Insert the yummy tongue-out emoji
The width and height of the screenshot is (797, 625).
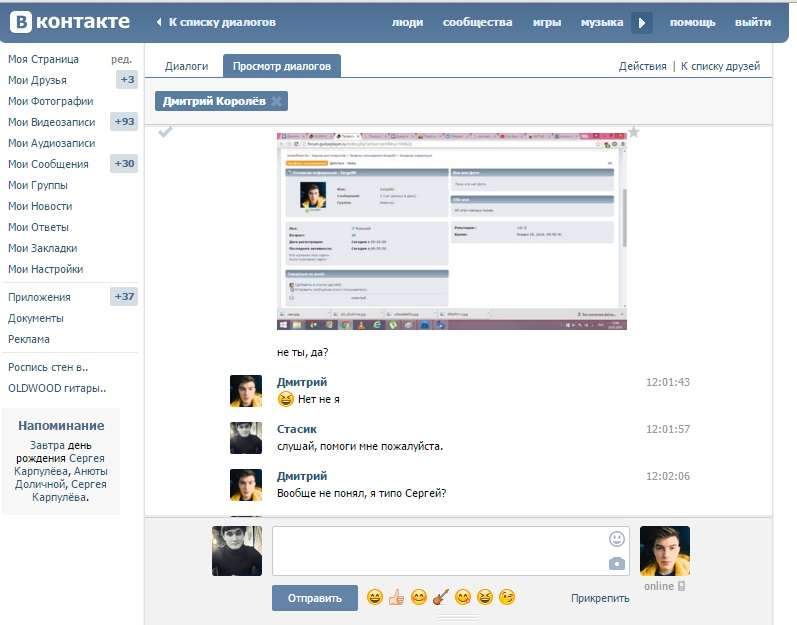463,597
